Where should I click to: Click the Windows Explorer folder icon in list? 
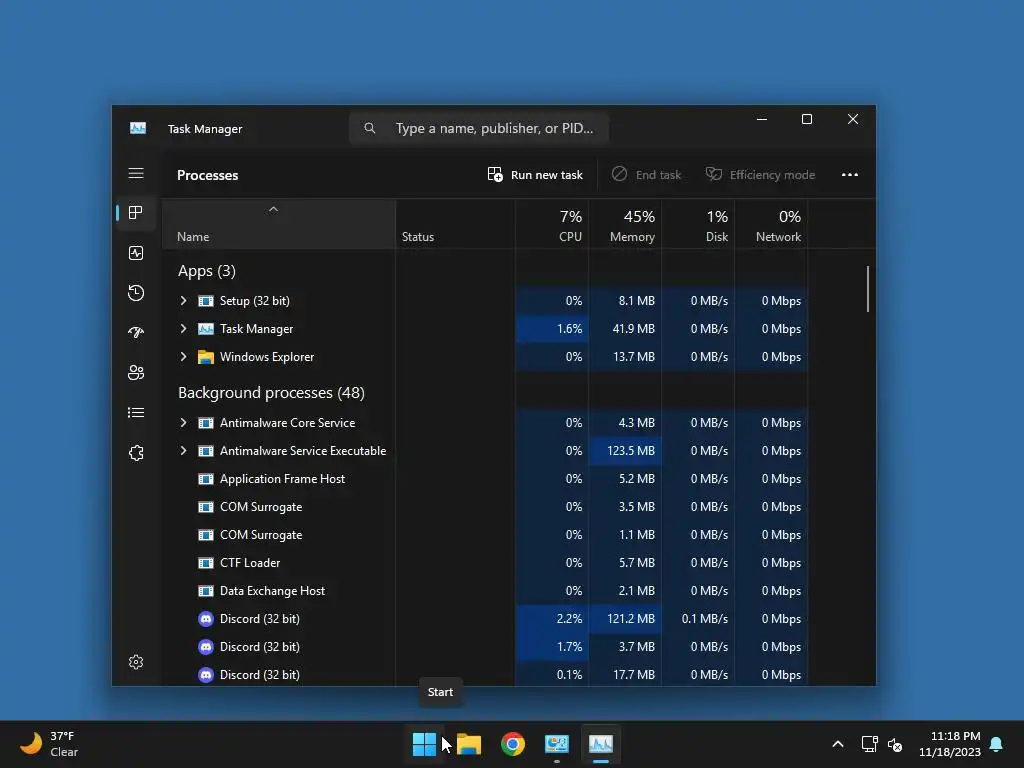click(206, 357)
